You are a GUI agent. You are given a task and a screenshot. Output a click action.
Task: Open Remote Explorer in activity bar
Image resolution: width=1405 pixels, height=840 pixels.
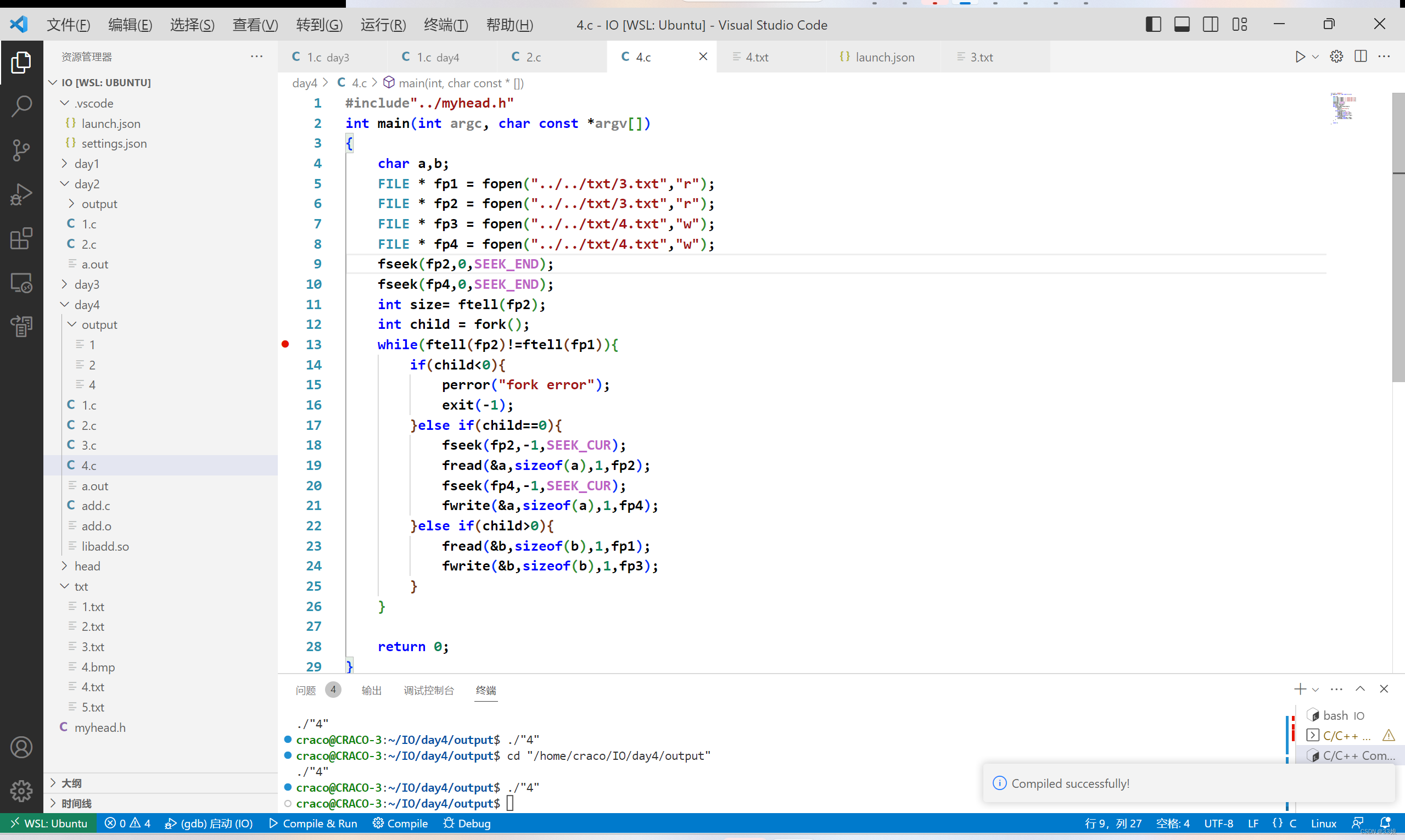pyautogui.click(x=21, y=282)
